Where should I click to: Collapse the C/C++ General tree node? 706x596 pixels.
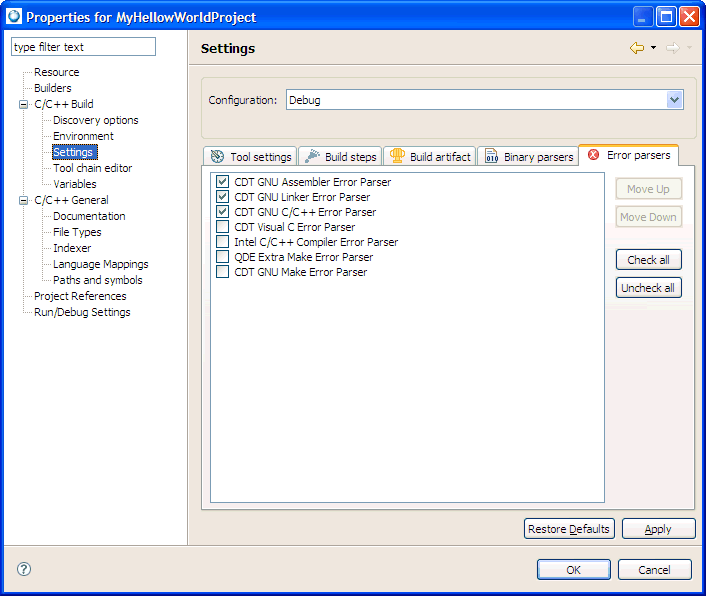point(24,200)
